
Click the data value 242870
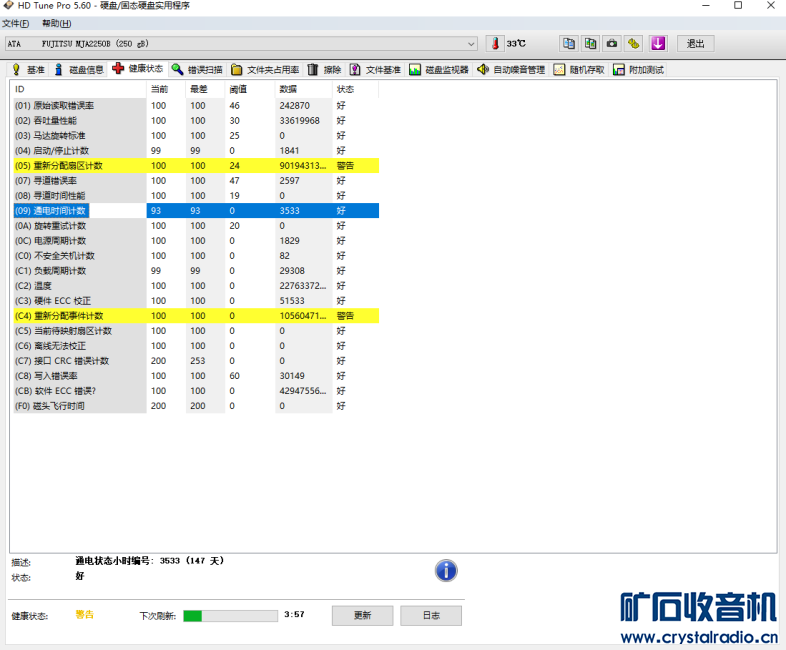tap(295, 106)
